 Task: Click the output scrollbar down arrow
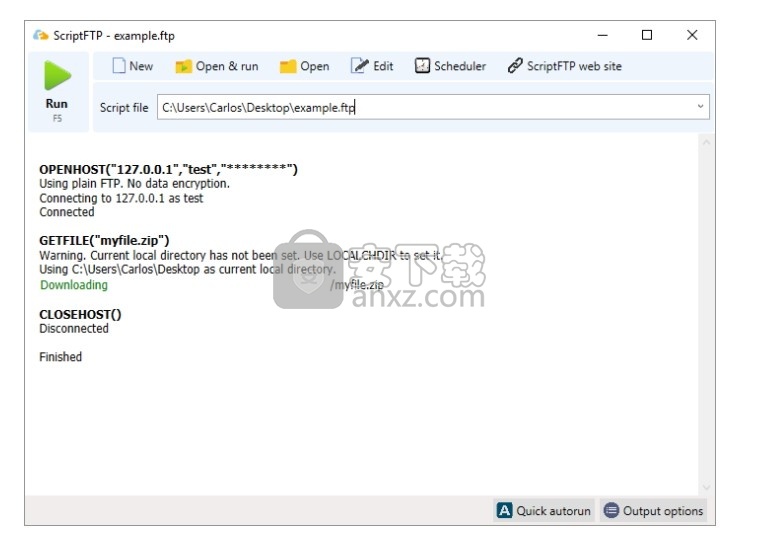(x=706, y=487)
